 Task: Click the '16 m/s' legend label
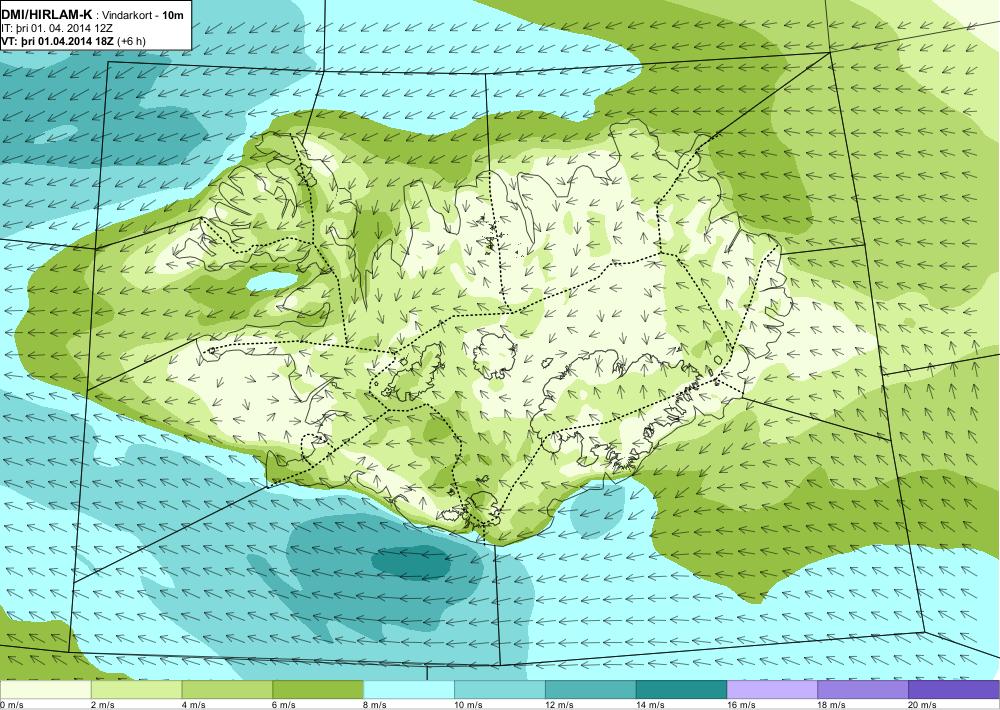[x=742, y=705]
